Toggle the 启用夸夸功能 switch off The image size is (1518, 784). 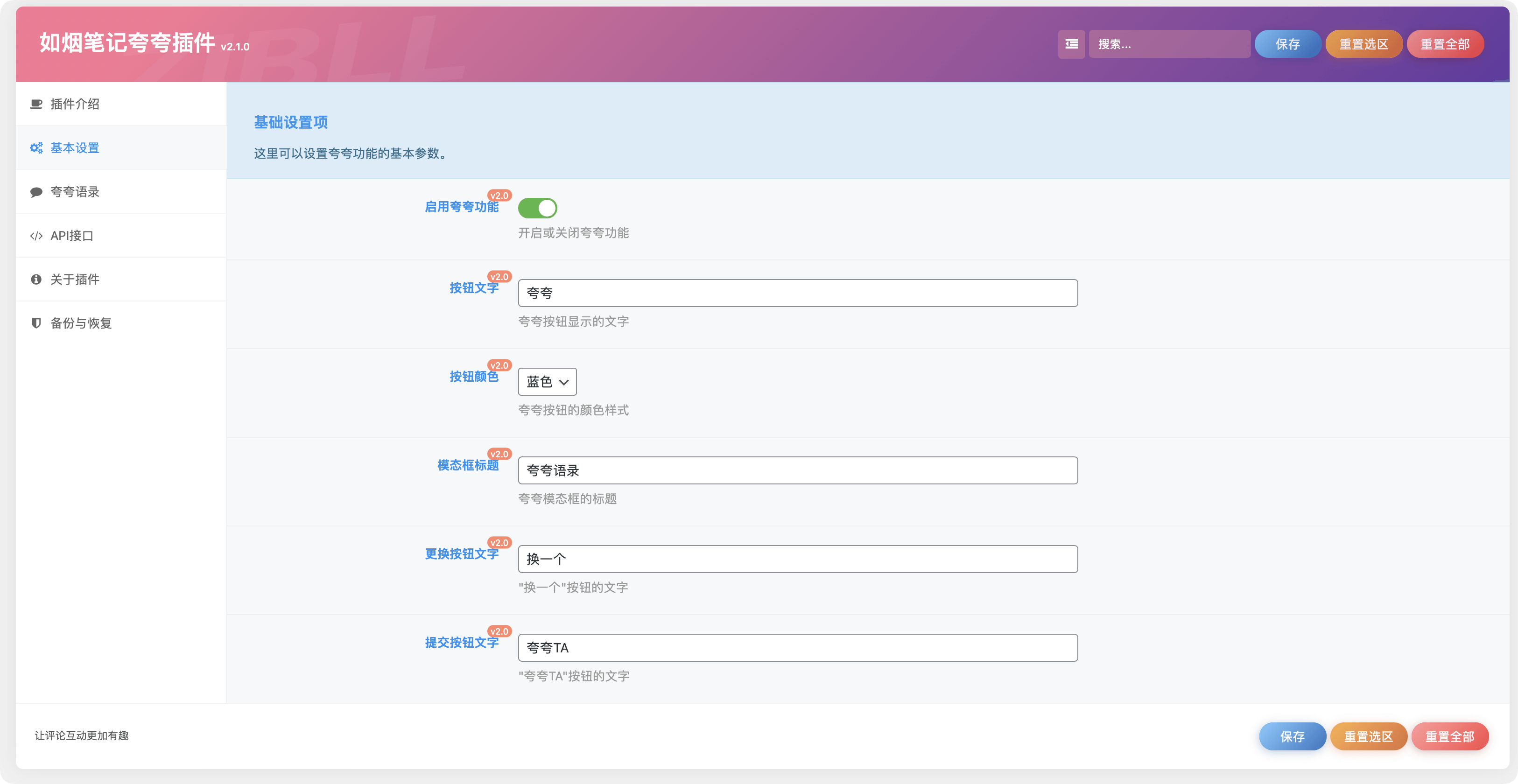(x=537, y=208)
